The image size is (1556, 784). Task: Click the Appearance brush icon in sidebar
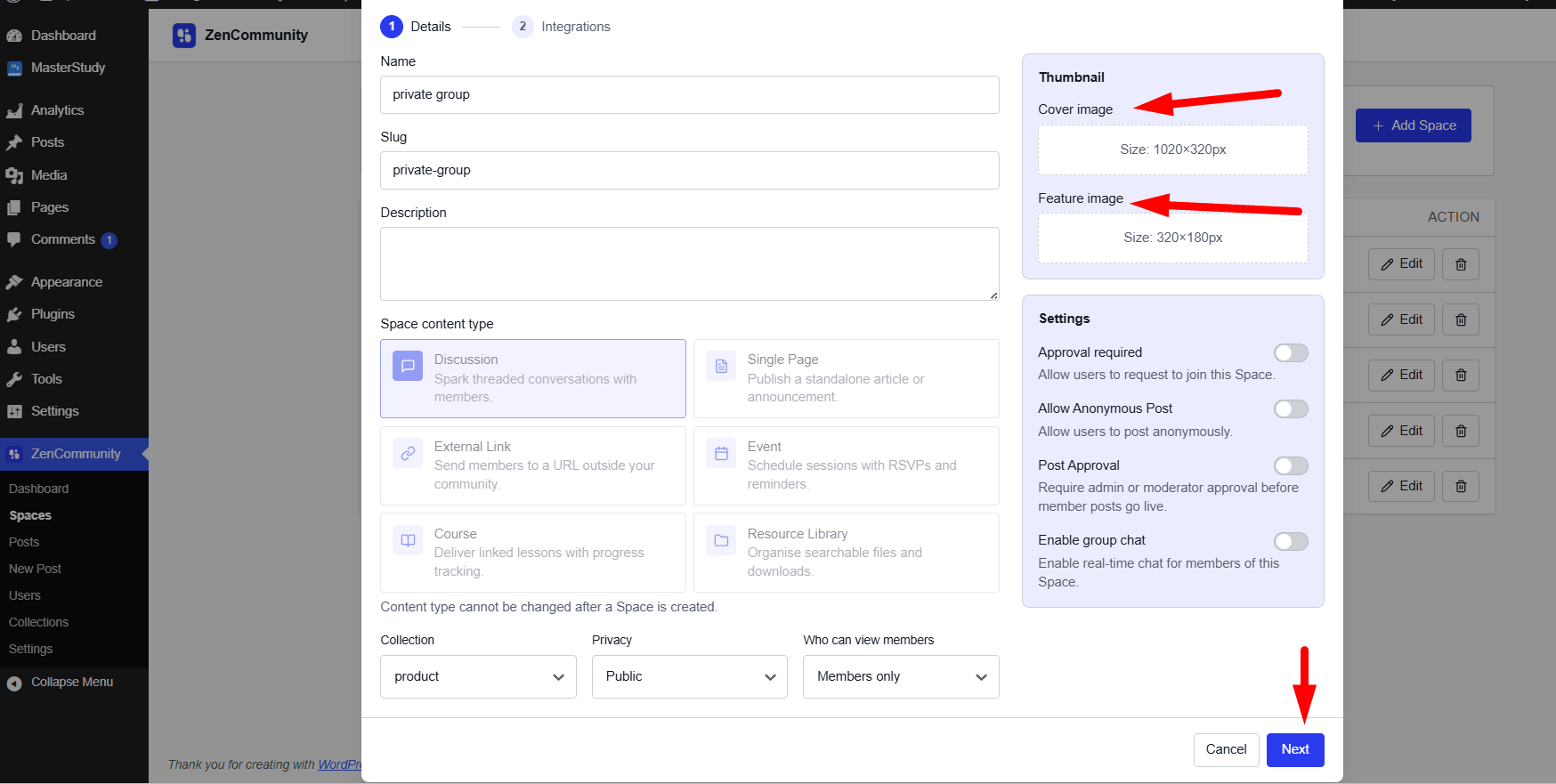(14, 282)
